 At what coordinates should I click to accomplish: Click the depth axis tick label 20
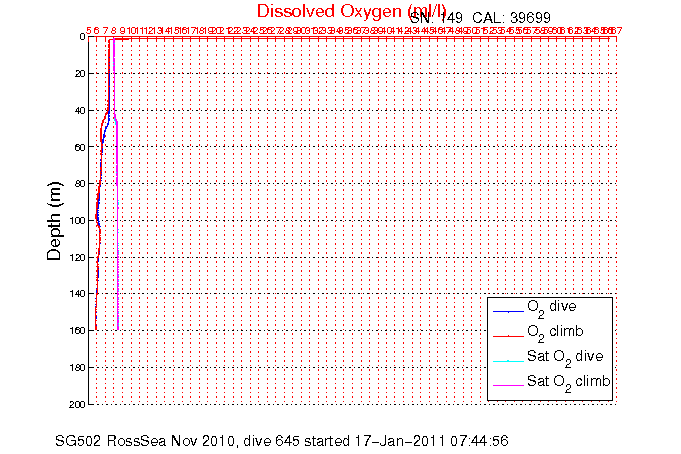pyautogui.click(x=80, y=73)
